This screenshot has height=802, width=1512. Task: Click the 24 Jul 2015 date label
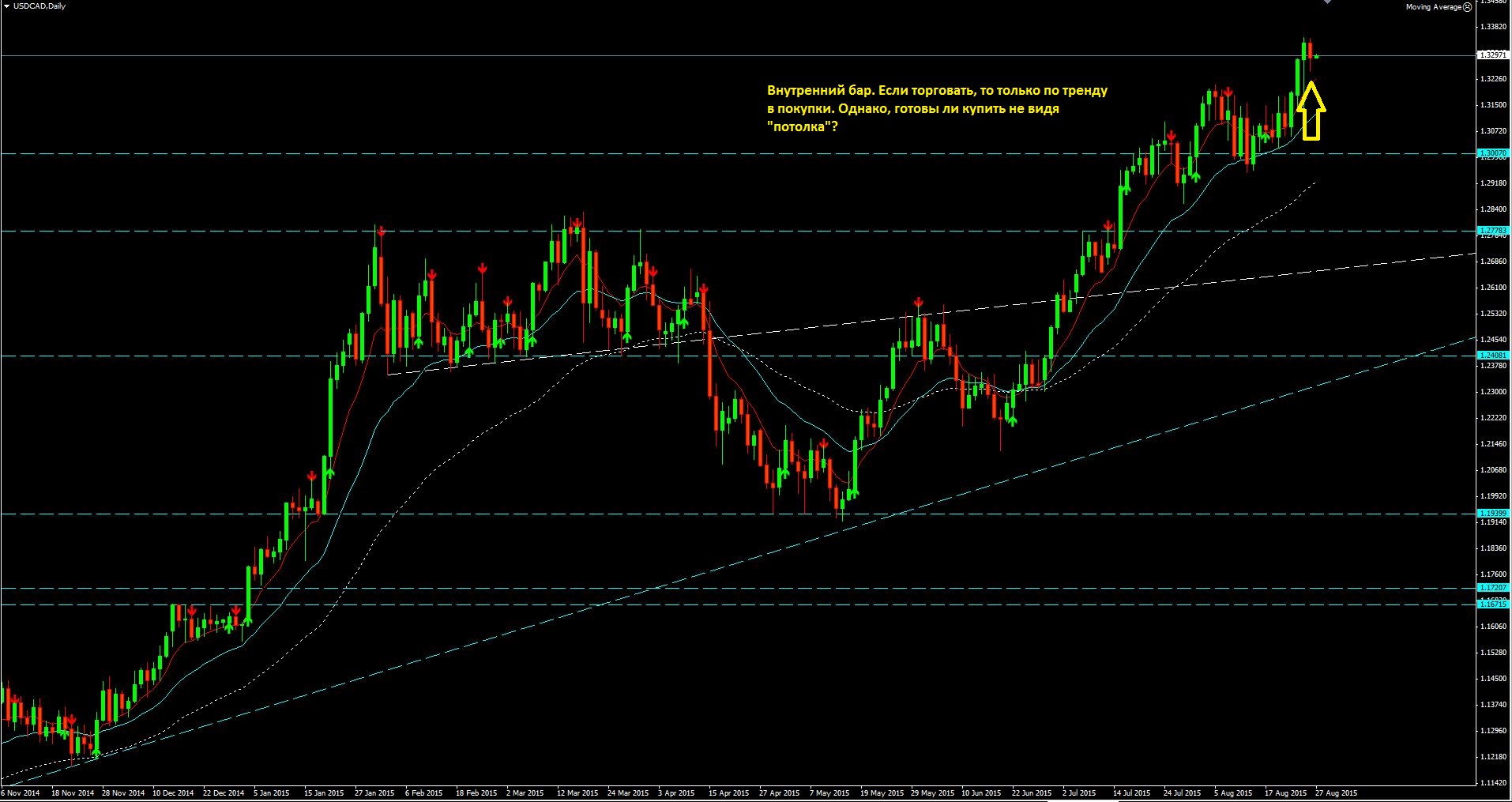(x=1182, y=793)
